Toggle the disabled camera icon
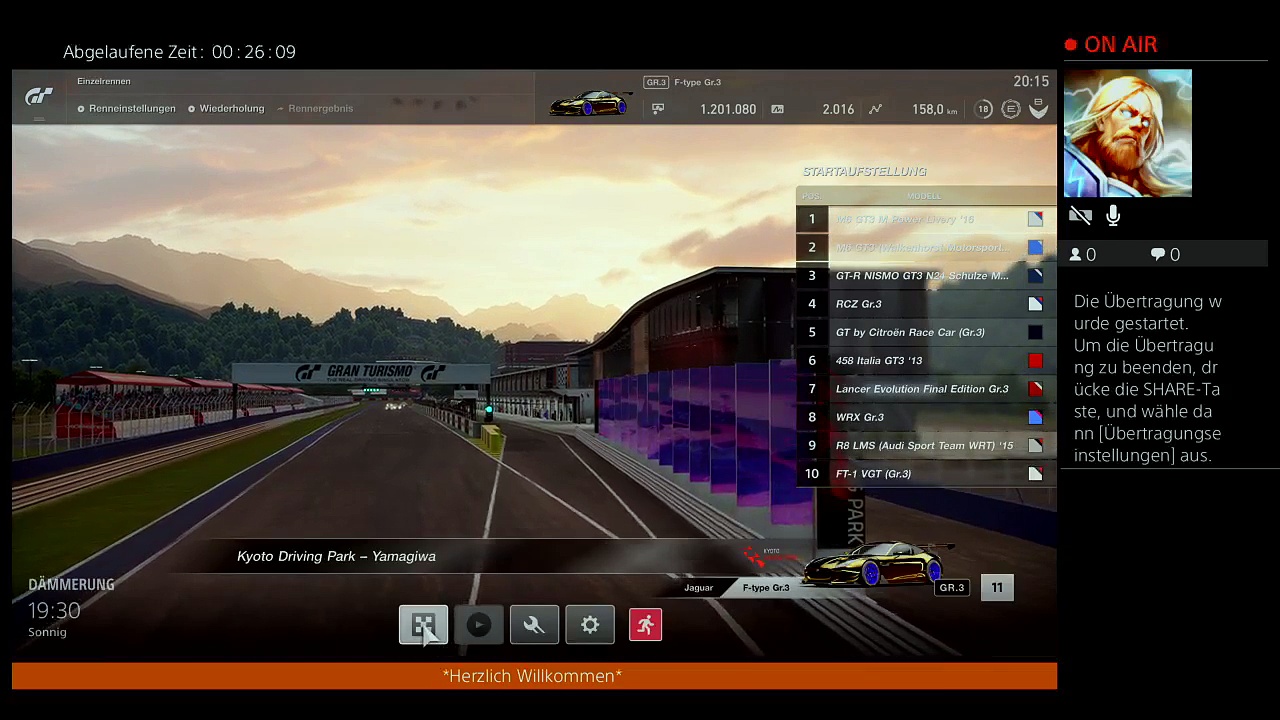 click(x=1080, y=216)
